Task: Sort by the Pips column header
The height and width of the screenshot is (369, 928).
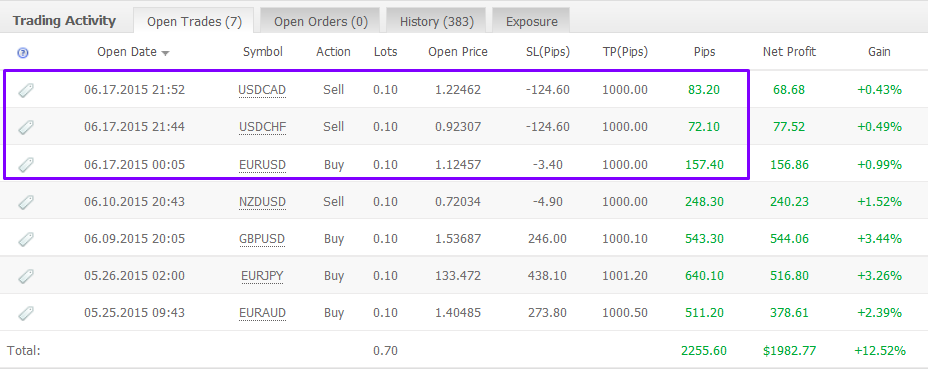Action: click(x=704, y=52)
